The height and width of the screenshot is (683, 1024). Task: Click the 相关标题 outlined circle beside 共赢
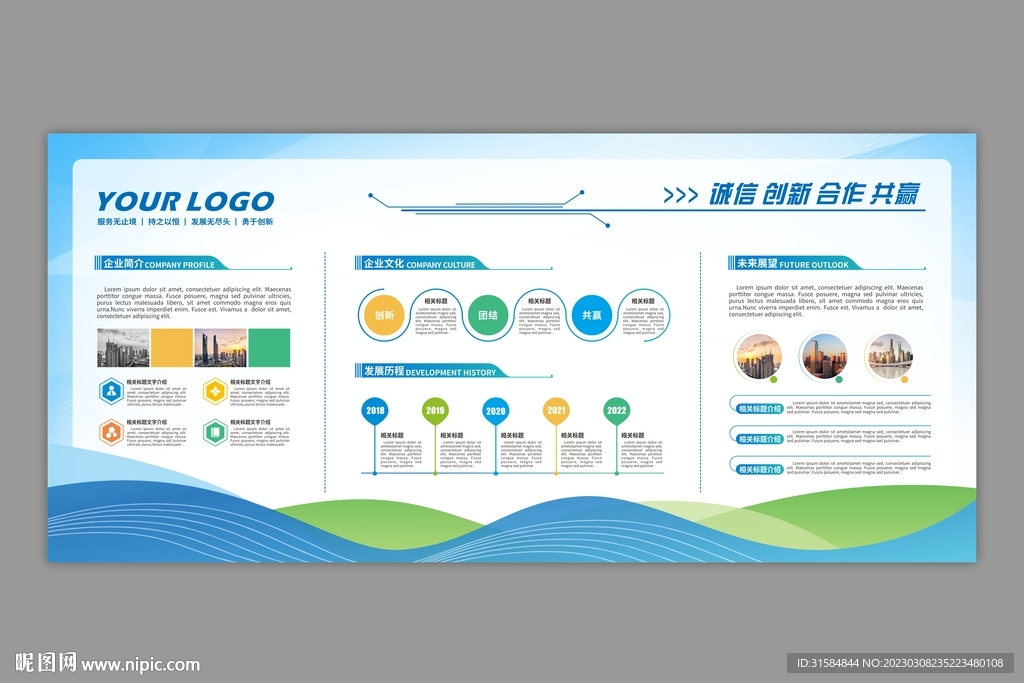click(643, 315)
